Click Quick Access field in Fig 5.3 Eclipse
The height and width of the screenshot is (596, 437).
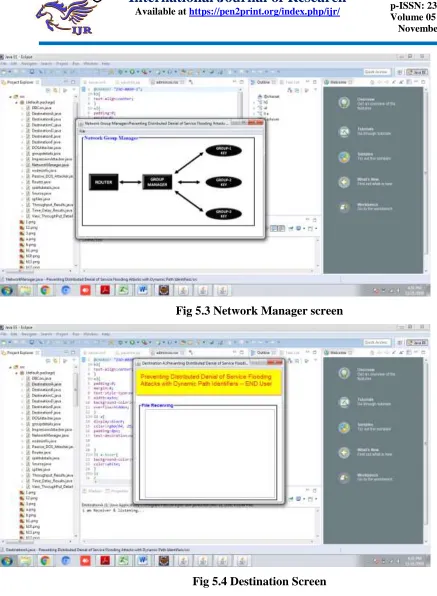[x=376, y=72]
